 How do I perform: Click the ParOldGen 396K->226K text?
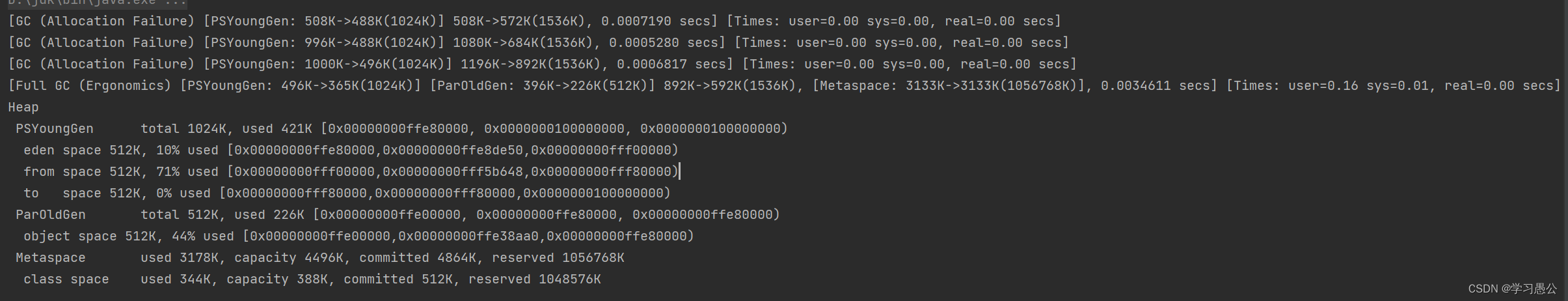(x=542, y=85)
